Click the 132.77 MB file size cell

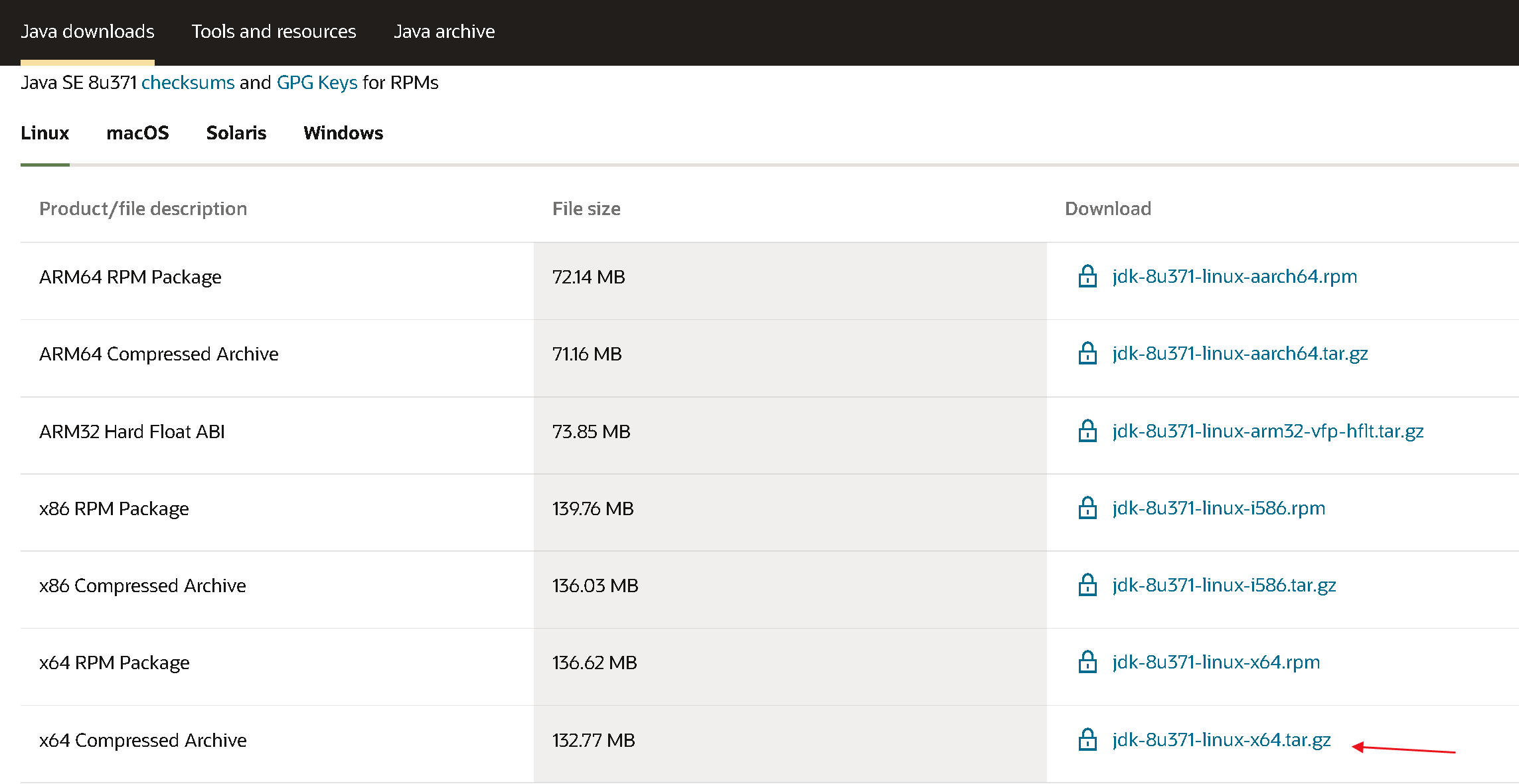790,744
